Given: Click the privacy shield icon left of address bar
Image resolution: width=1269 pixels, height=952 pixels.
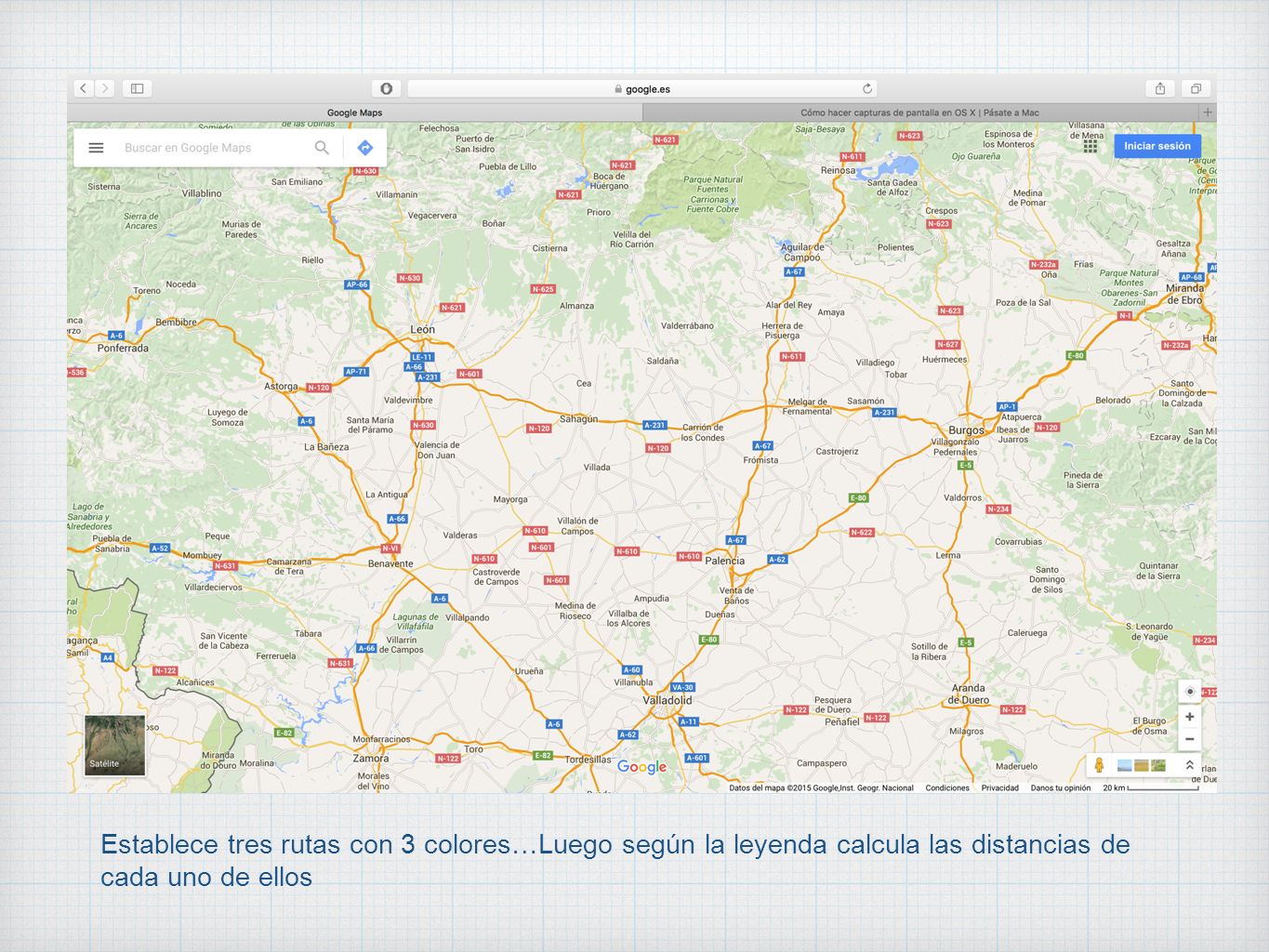Looking at the screenshot, I should pyautogui.click(x=386, y=88).
